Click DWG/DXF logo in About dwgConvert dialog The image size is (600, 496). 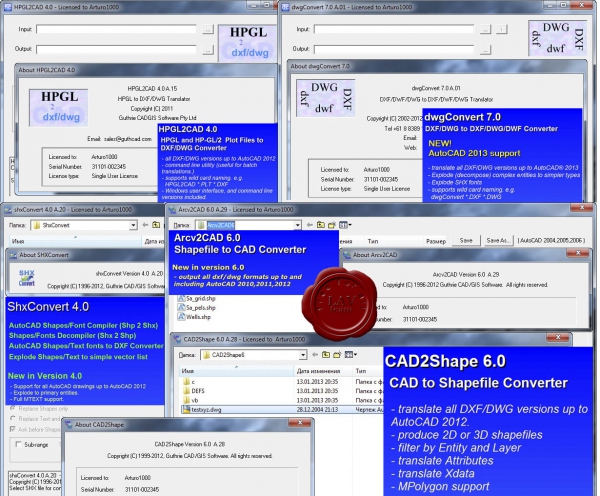(326, 98)
